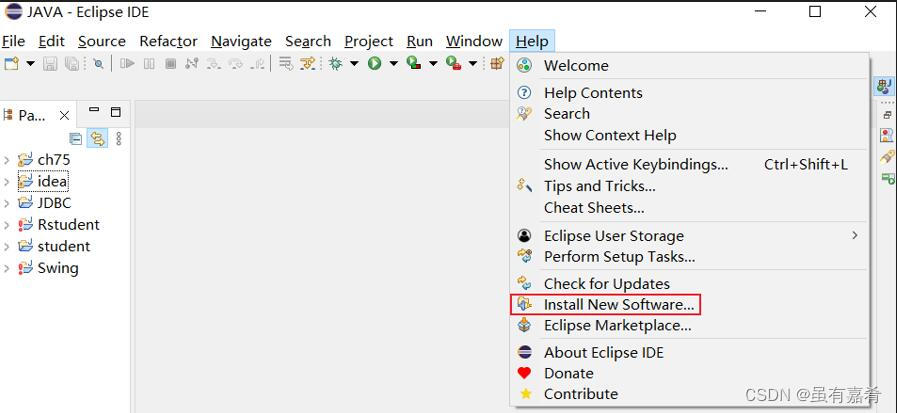Open the Refactor menu
This screenshot has height=413, width=897.
(168, 41)
